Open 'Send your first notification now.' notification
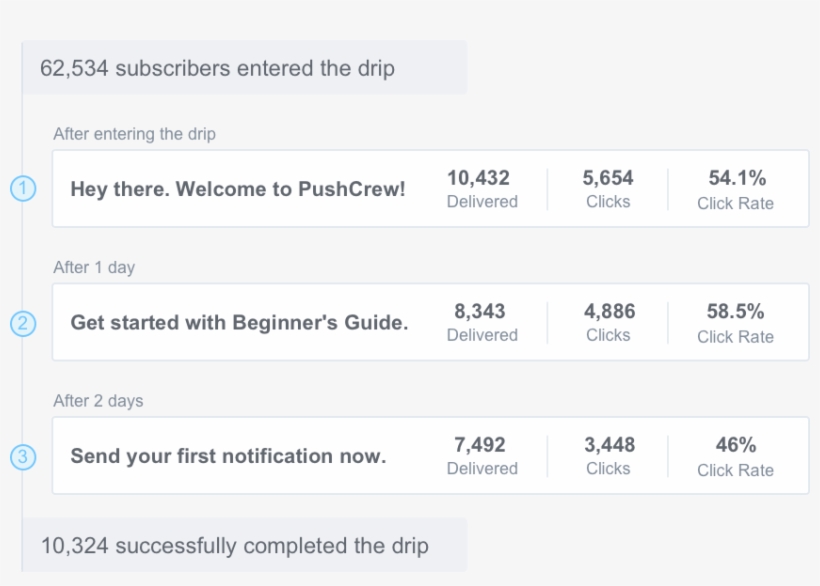 (228, 456)
